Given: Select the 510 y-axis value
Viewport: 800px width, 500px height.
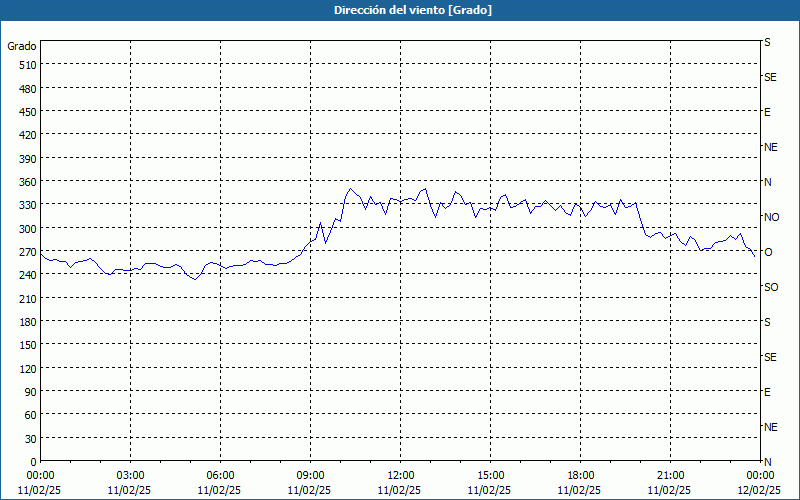Looking at the screenshot, I should (x=29, y=65).
